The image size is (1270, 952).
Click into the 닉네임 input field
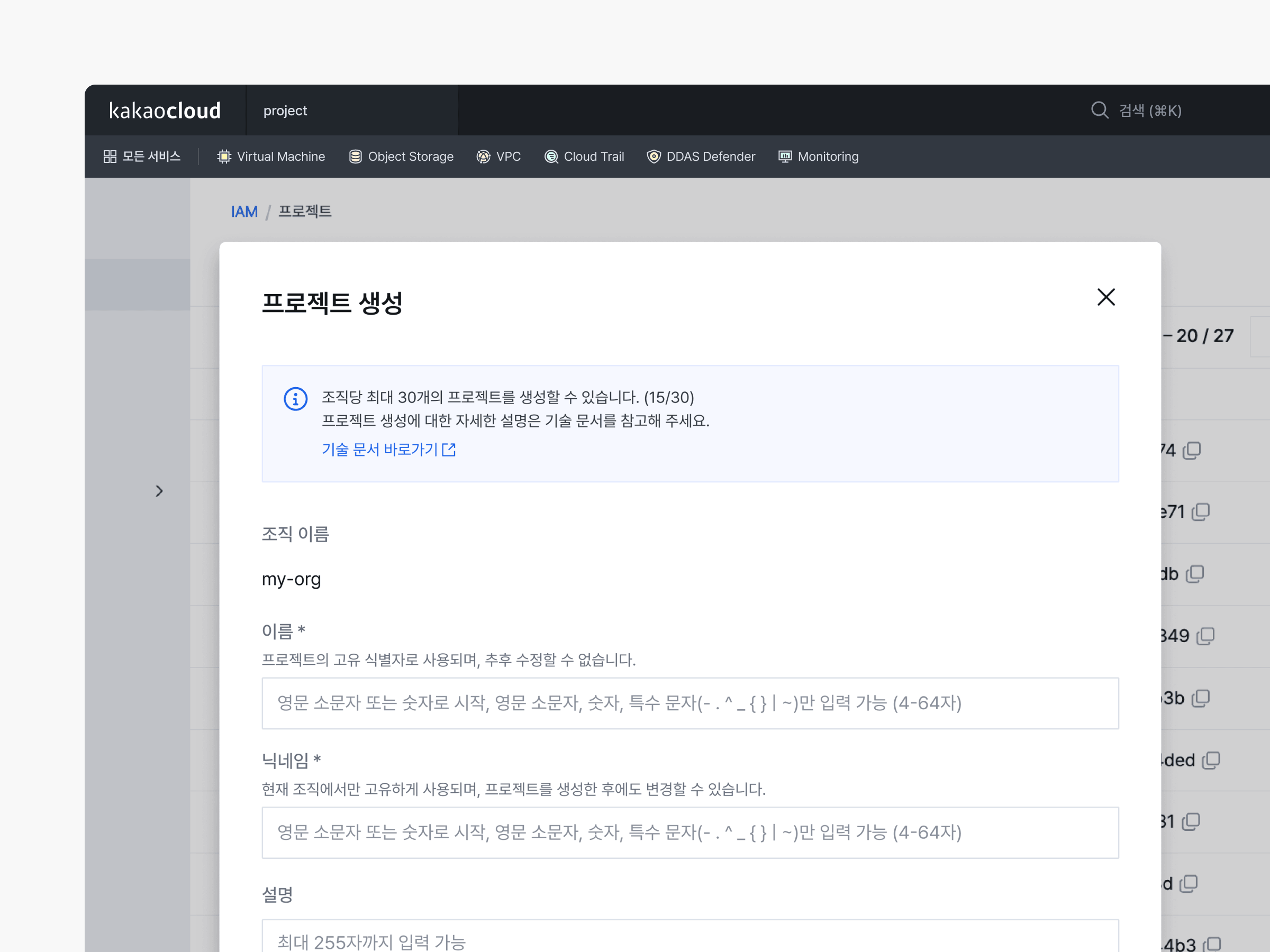pyautogui.click(x=690, y=832)
